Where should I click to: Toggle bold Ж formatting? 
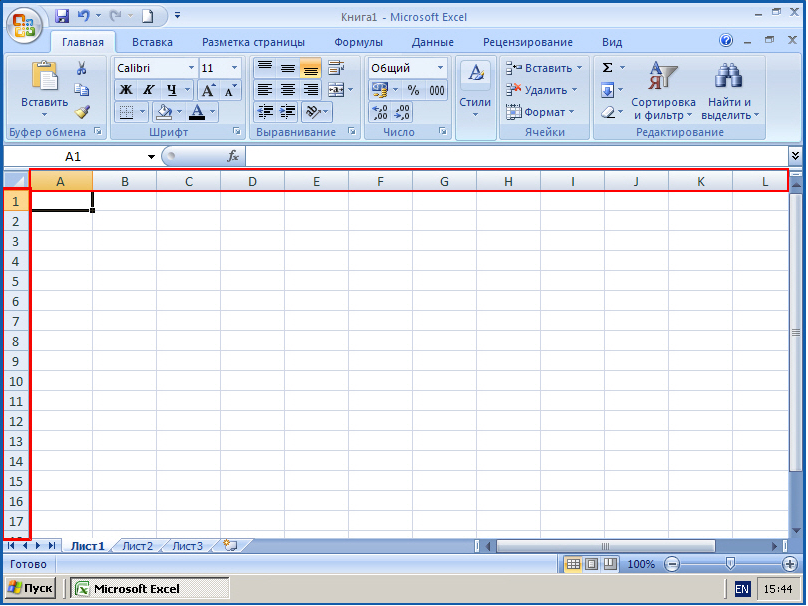(x=126, y=90)
